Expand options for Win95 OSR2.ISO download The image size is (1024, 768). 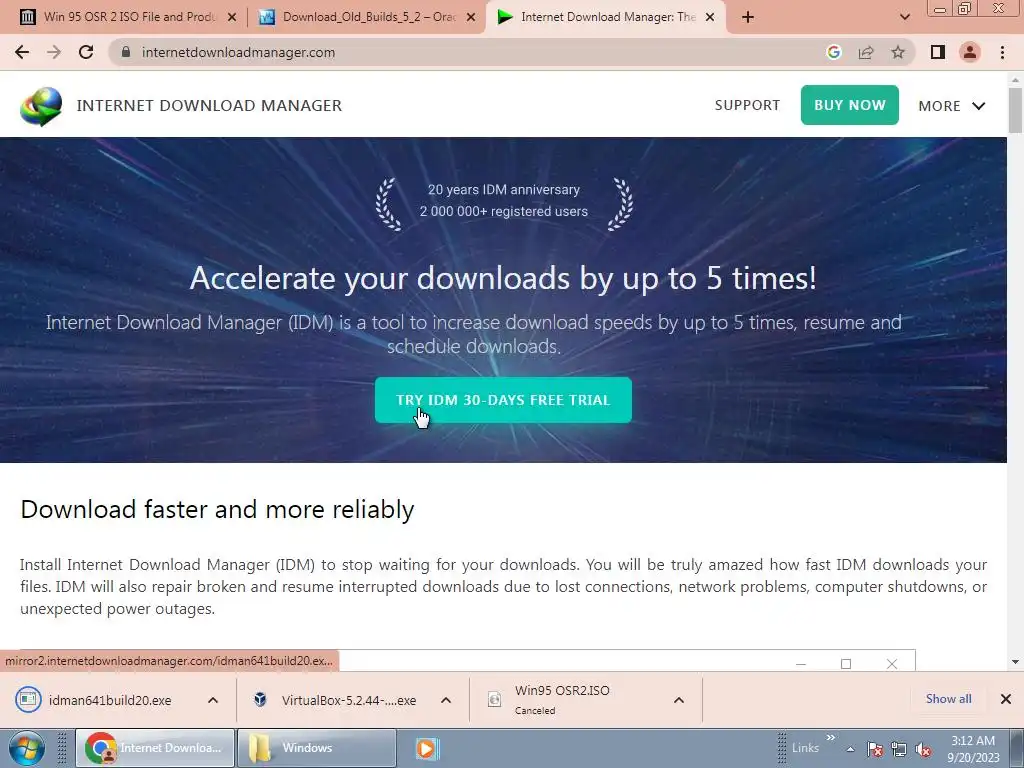pos(679,700)
